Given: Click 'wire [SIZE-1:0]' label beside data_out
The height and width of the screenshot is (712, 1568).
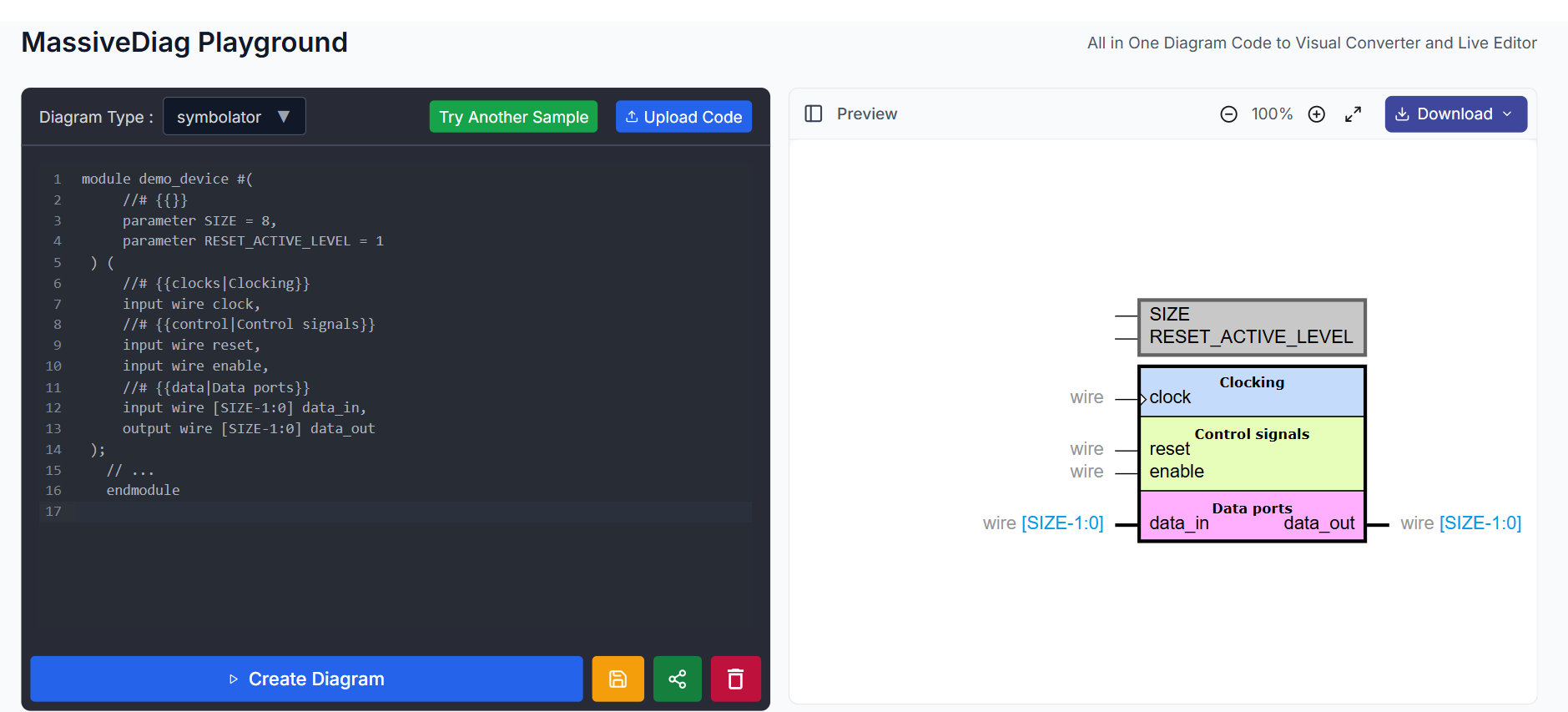Looking at the screenshot, I should [x=1460, y=523].
